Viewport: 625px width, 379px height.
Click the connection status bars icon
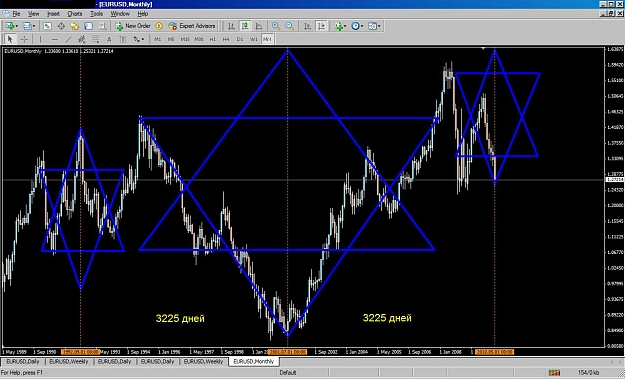554,373
